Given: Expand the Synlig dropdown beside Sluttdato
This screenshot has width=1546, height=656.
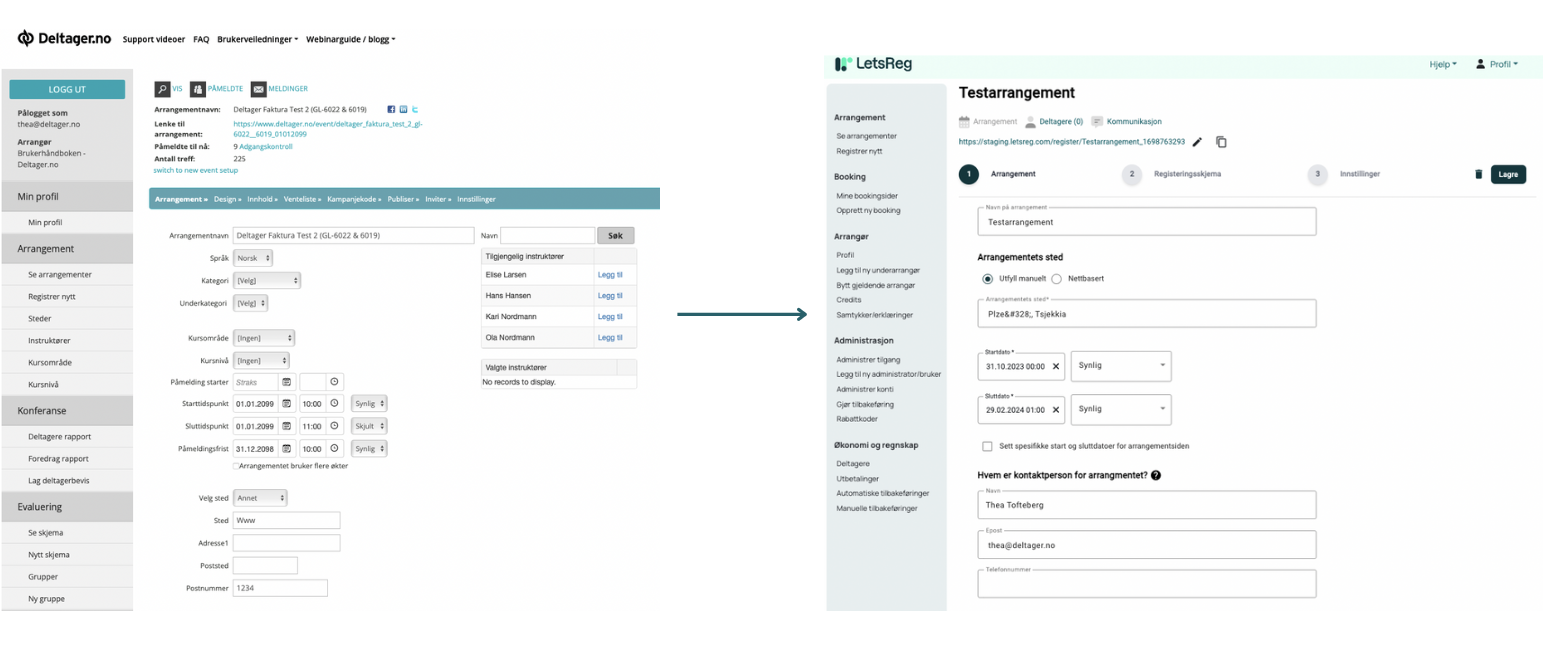Looking at the screenshot, I should 1120,409.
